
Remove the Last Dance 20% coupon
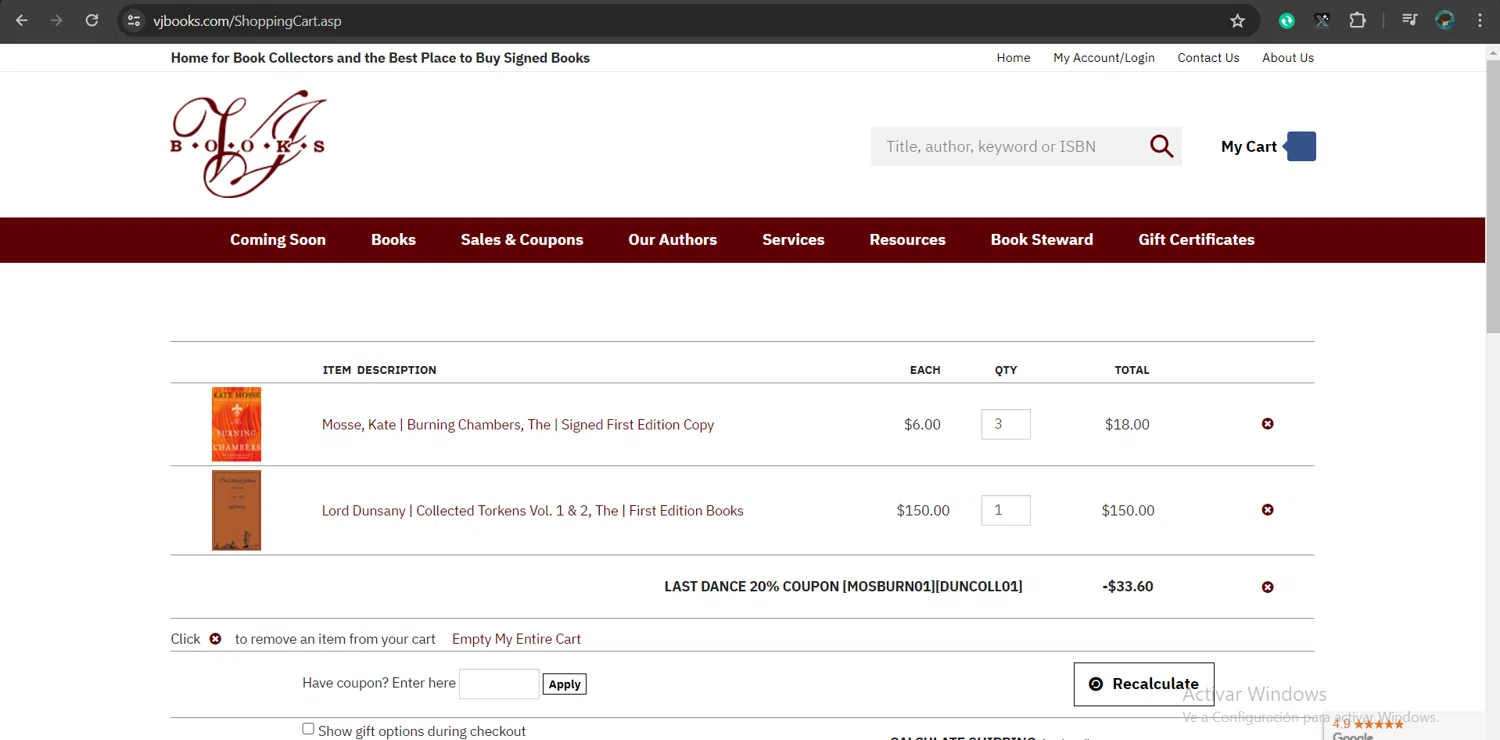tap(1267, 587)
